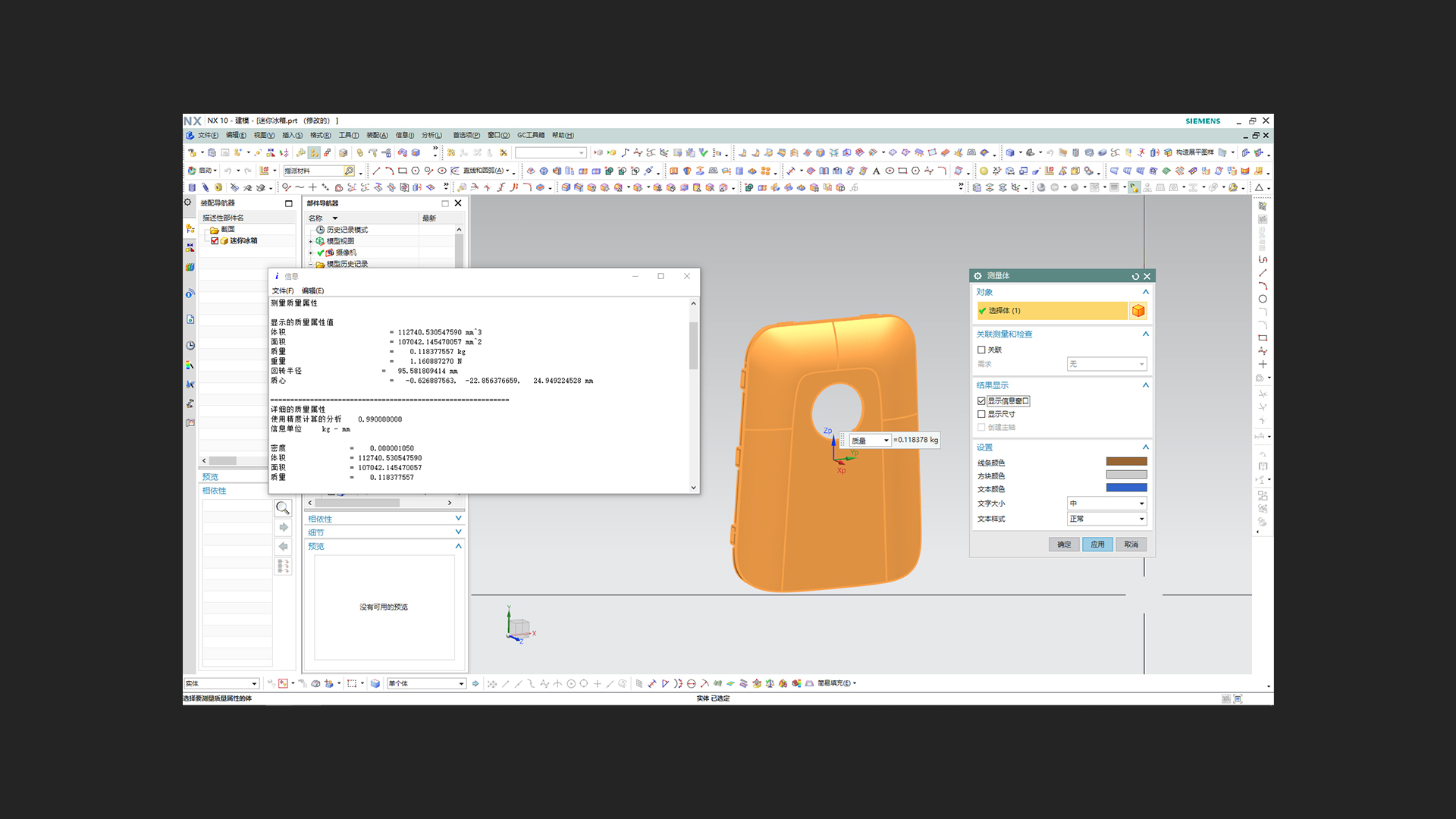Open the 启动 start menu icon
The height and width of the screenshot is (819, 1456).
click(193, 171)
